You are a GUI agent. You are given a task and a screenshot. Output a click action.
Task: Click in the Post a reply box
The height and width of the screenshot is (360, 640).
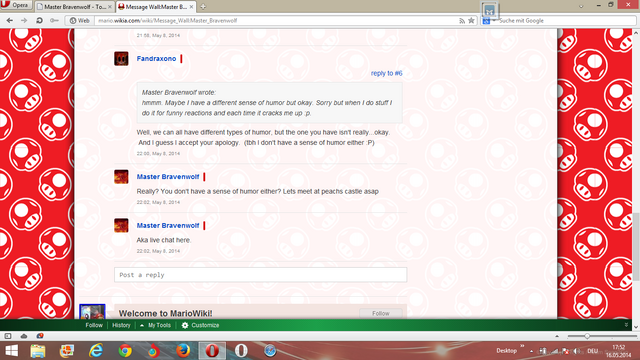point(260,275)
